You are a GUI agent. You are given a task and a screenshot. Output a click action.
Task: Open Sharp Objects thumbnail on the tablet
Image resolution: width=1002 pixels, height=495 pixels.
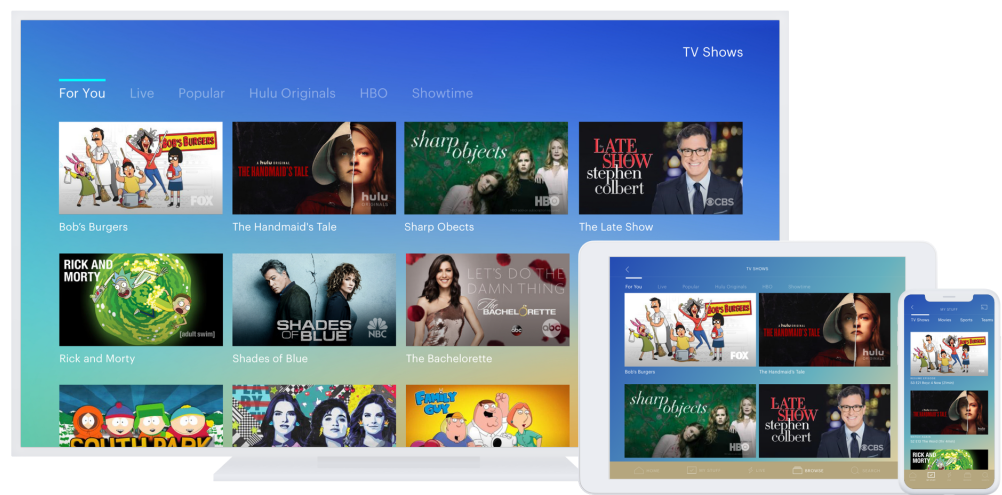point(690,421)
